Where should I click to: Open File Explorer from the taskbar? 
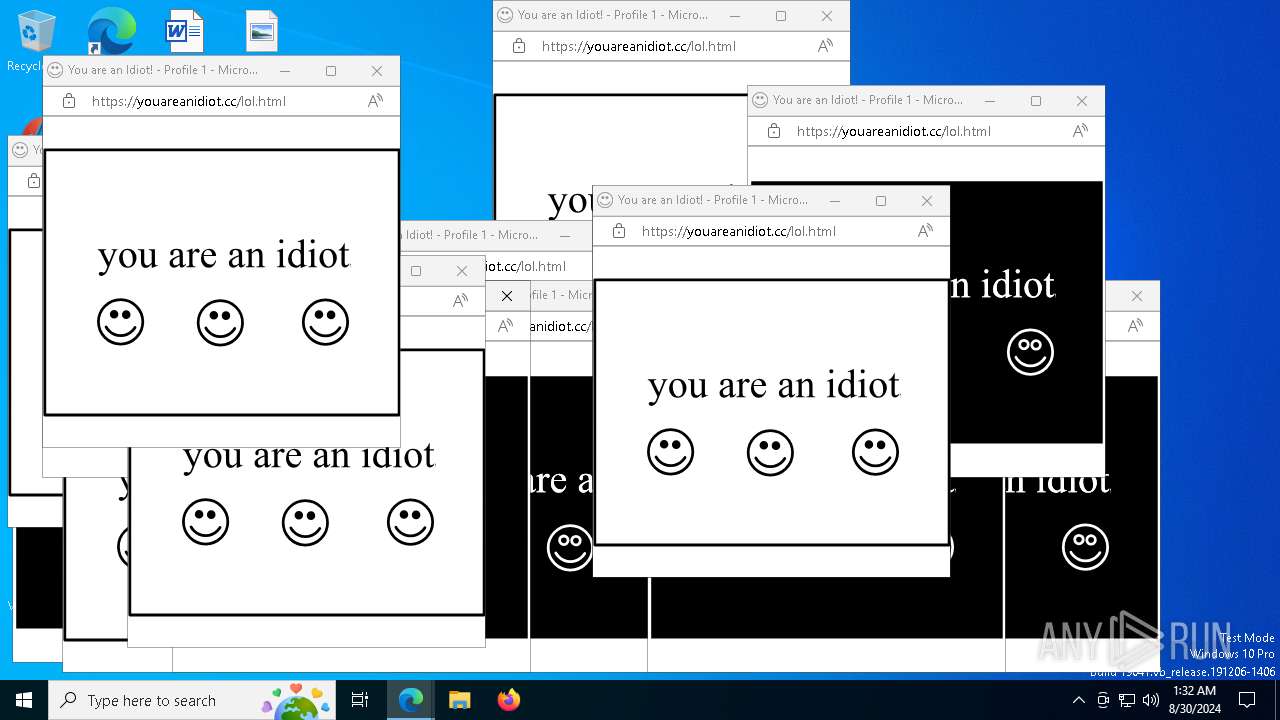click(459, 700)
